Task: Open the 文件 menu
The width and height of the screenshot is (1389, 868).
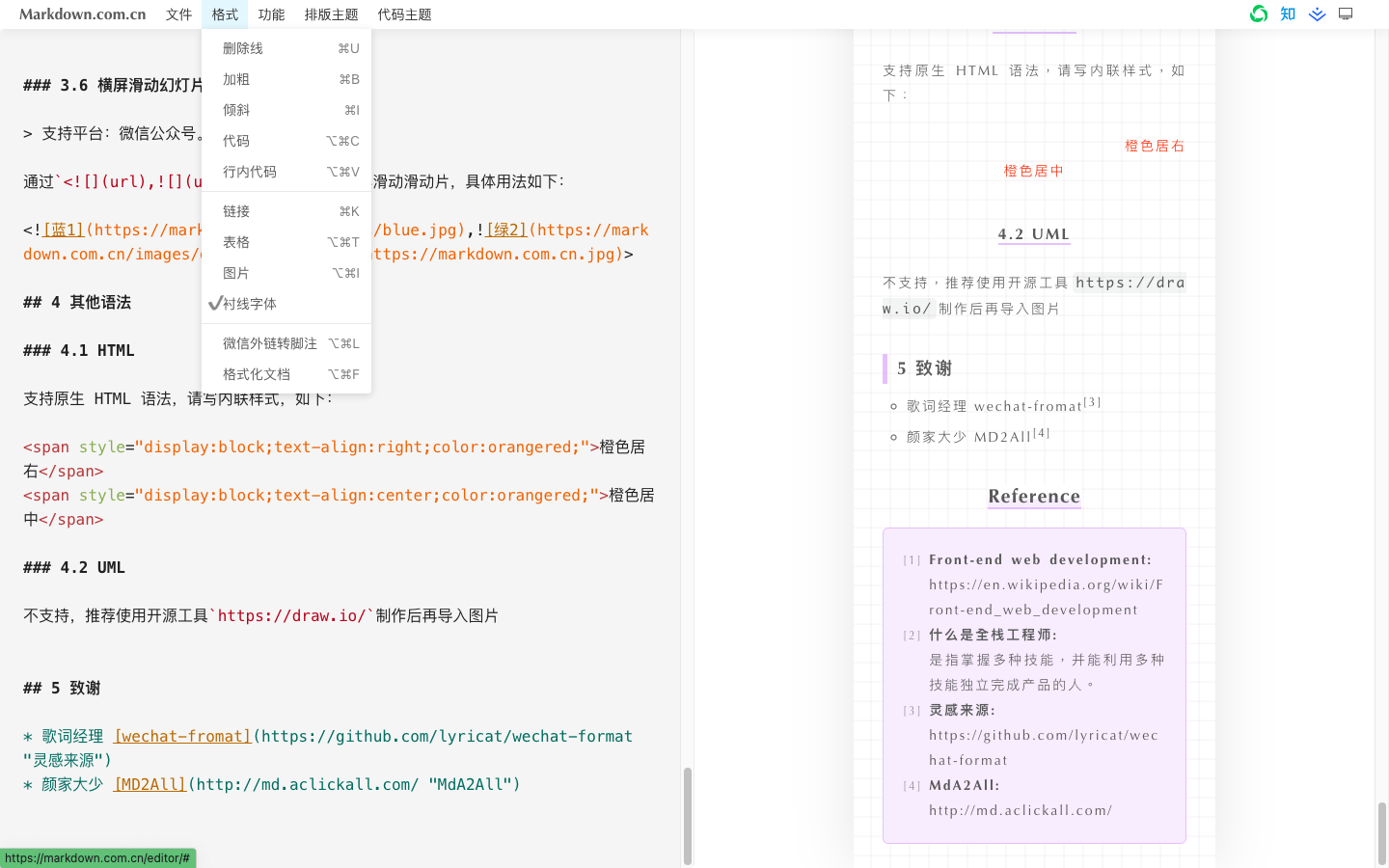Action: 177,14
